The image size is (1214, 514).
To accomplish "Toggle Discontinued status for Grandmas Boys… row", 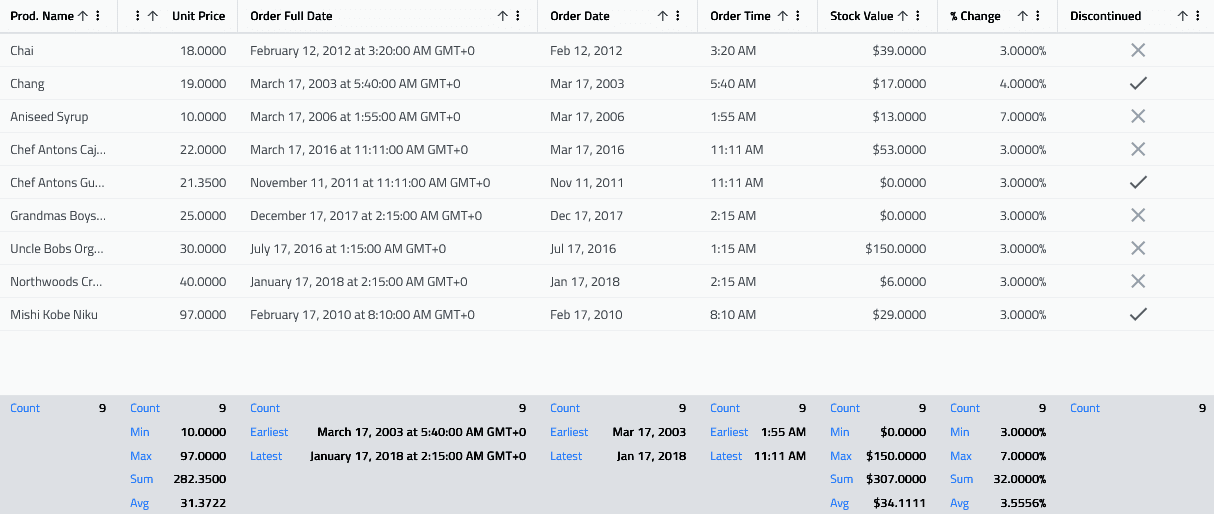I will (x=1137, y=215).
